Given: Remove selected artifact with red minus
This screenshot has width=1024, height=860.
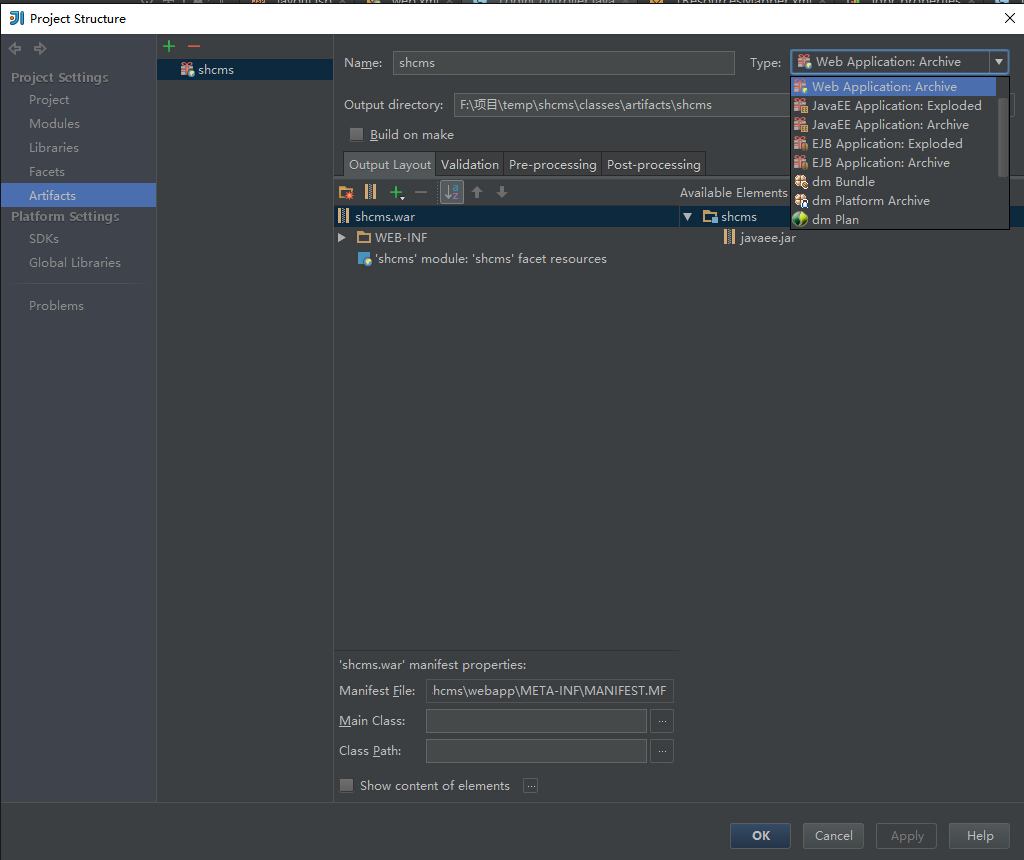Looking at the screenshot, I should click(x=194, y=46).
